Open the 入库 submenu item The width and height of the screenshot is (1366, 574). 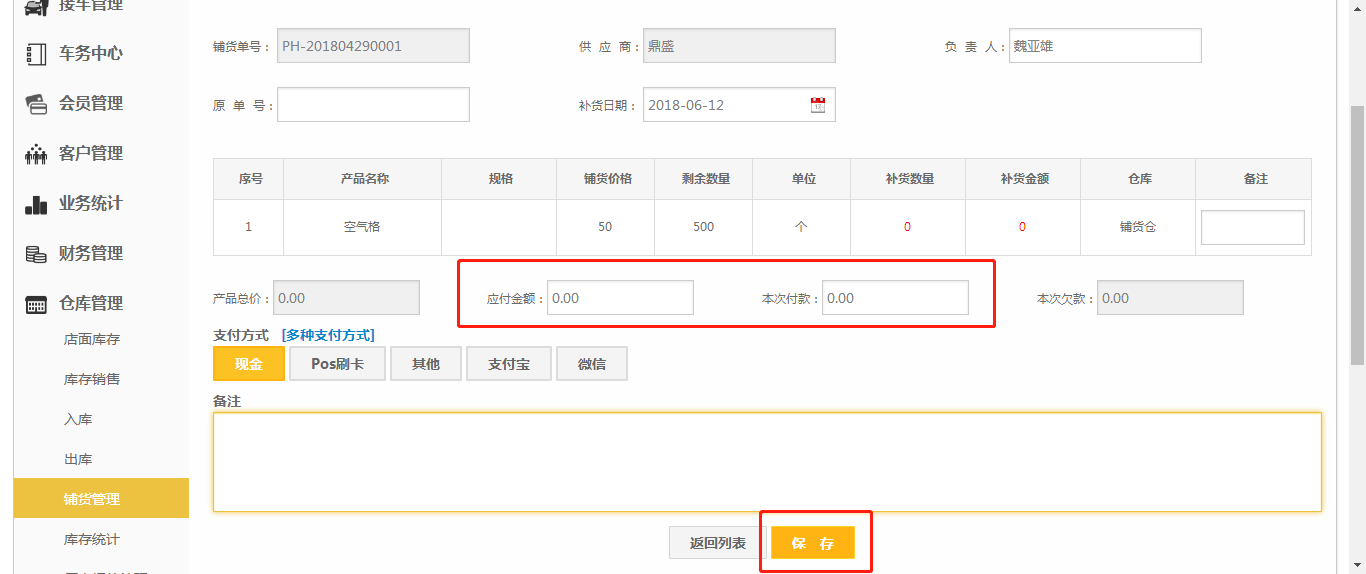(x=78, y=419)
